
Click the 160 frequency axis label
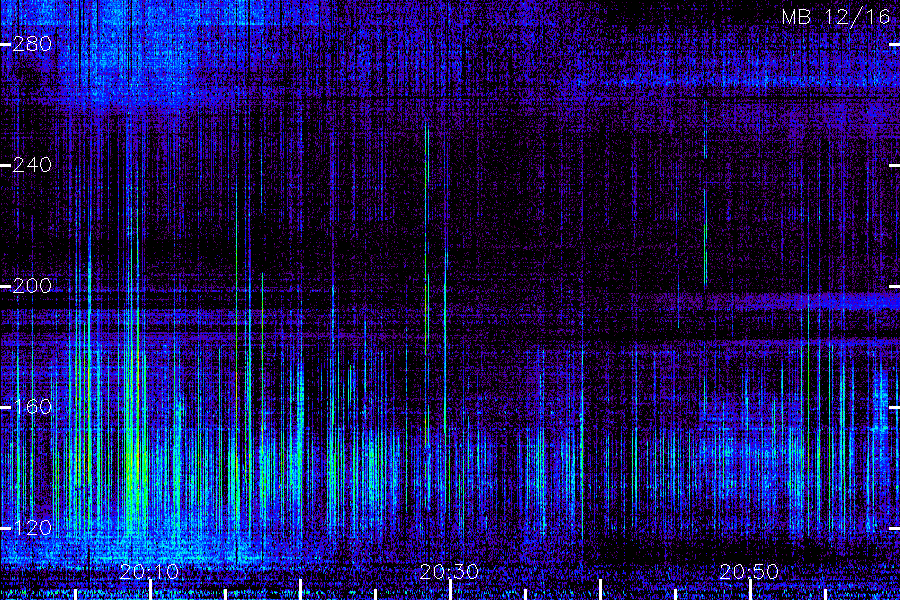point(32,407)
